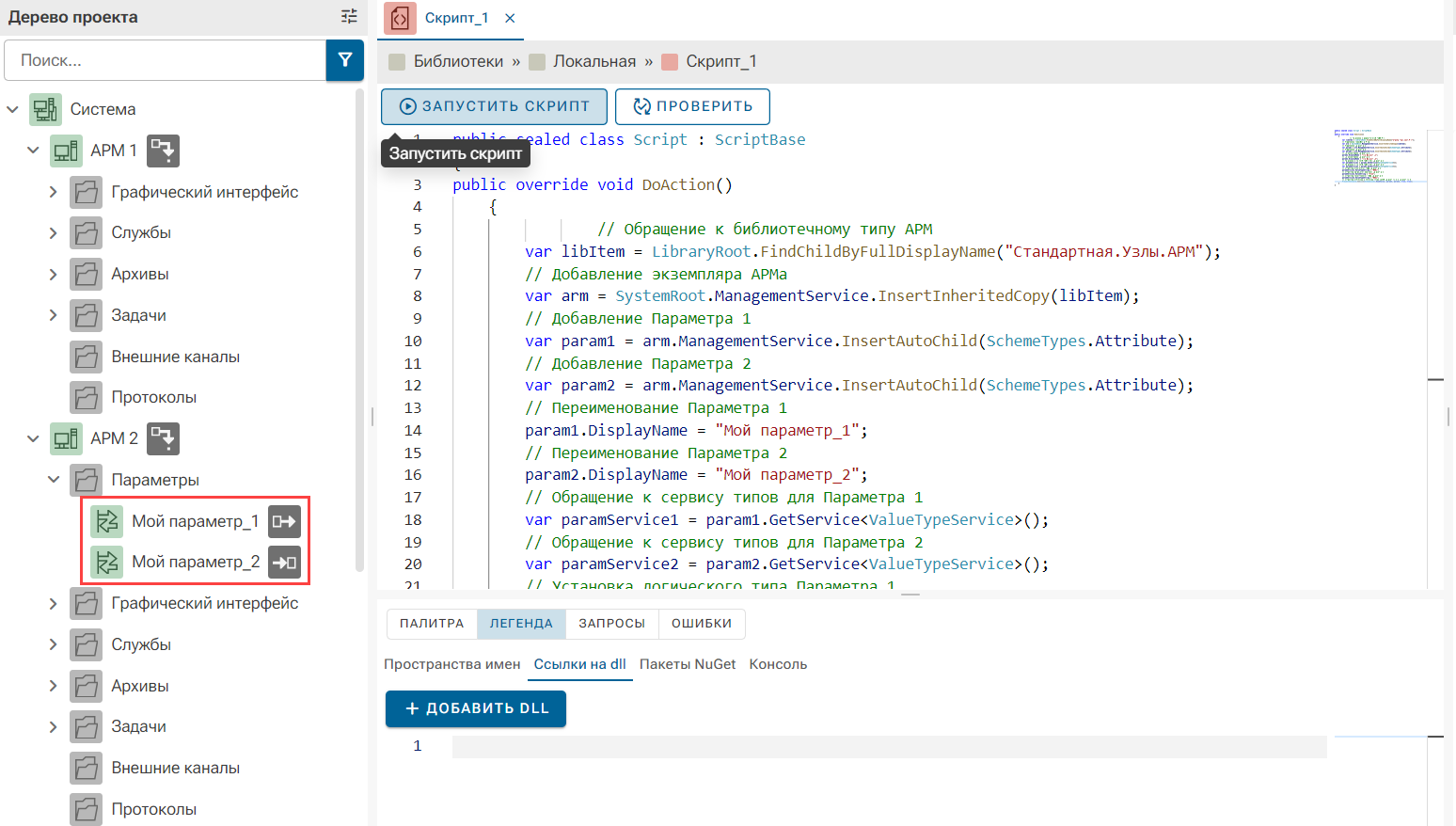Click the Система root node icon
This screenshot has height=826, width=1456.
pyautogui.click(x=45, y=109)
